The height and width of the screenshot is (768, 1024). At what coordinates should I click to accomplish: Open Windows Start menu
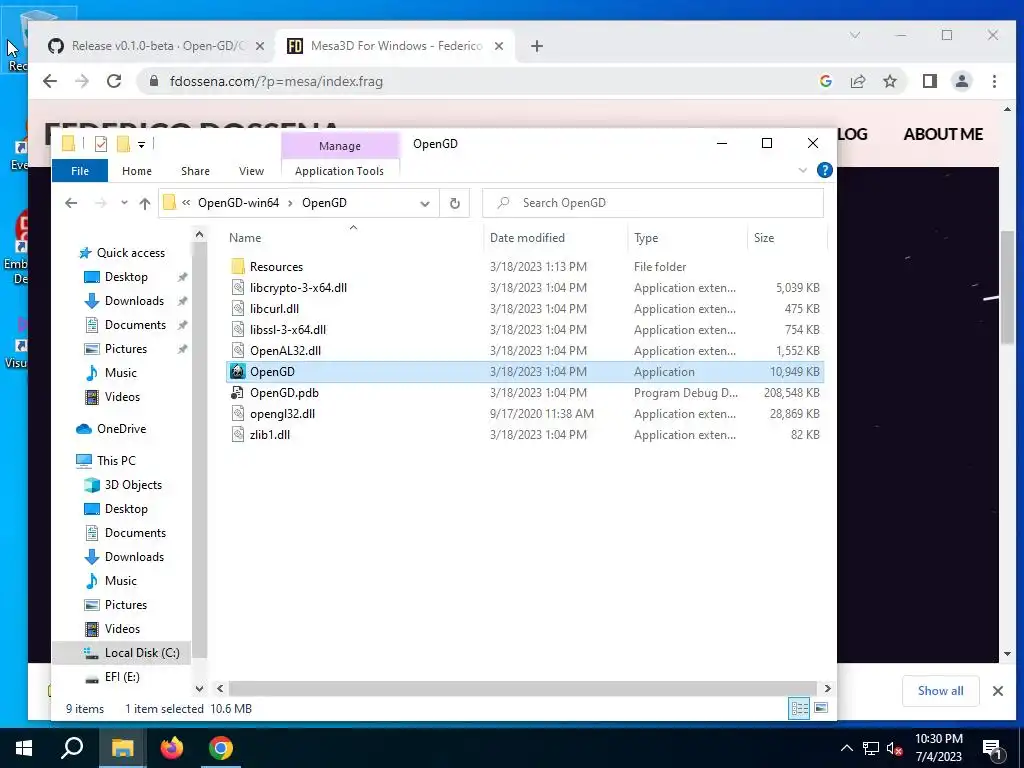click(x=24, y=748)
